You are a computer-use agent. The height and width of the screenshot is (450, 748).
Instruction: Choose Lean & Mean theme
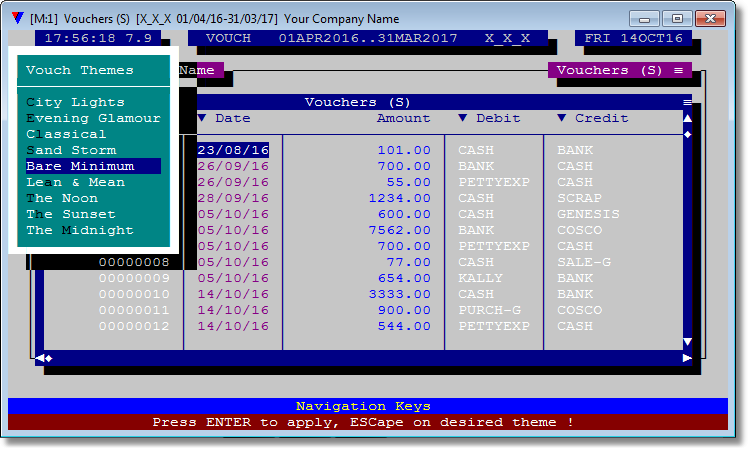(75, 182)
